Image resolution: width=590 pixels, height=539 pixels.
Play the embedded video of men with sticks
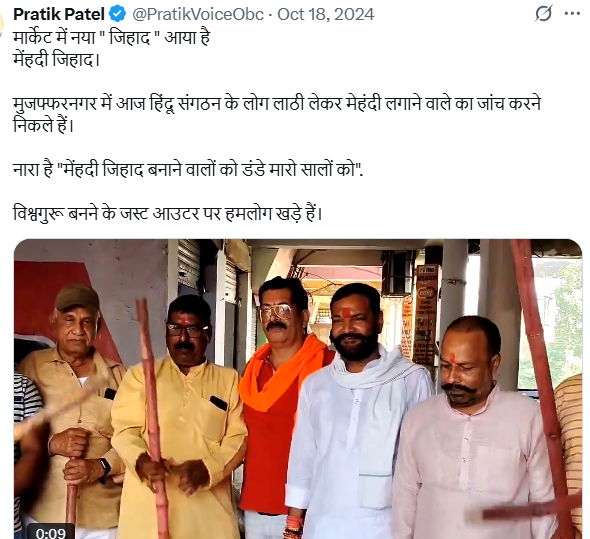click(x=298, y=389)
